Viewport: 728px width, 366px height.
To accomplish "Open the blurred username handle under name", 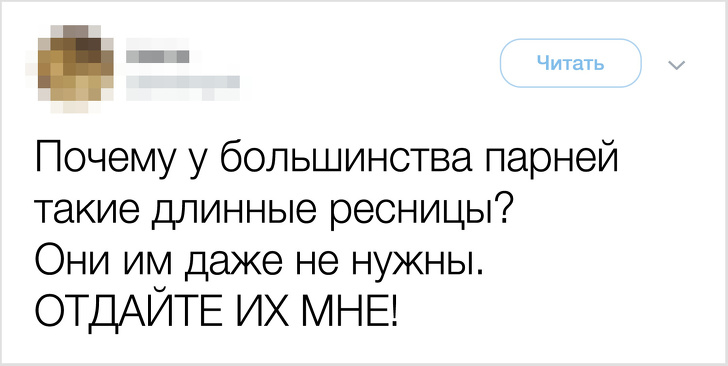I will pyautogui.click(x=183, y=83).
